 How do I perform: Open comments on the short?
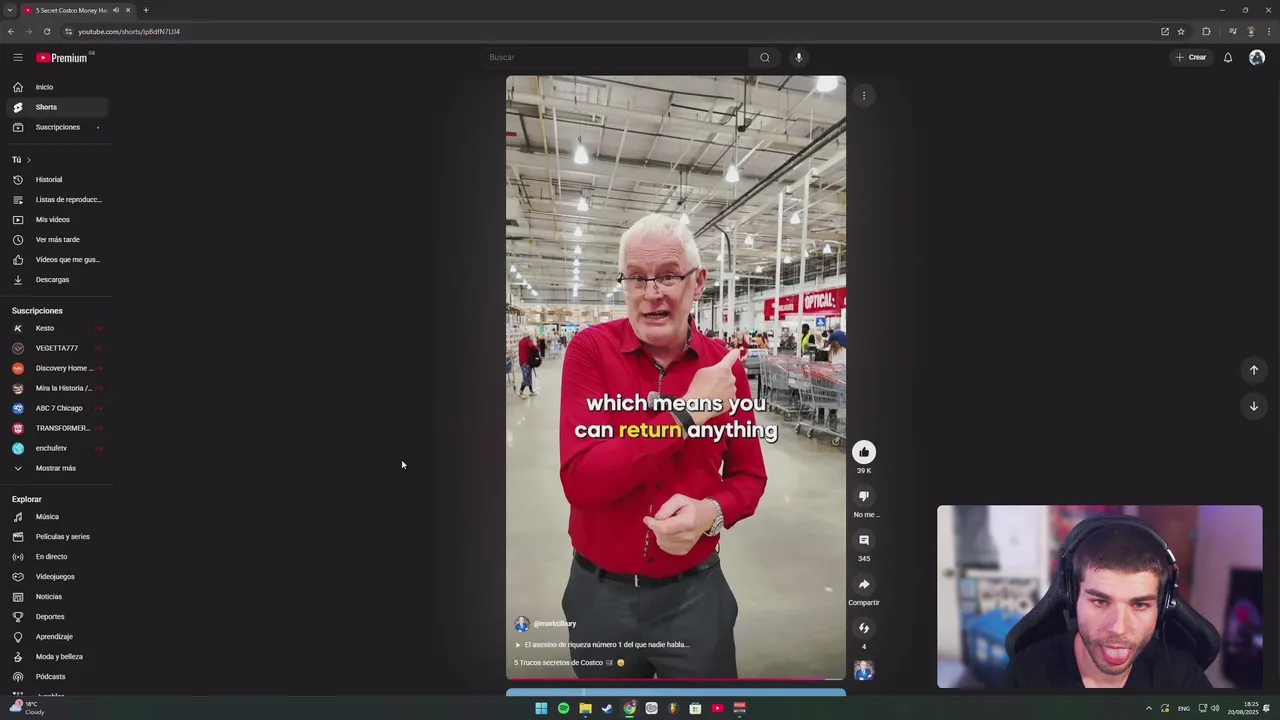point(864,540)
